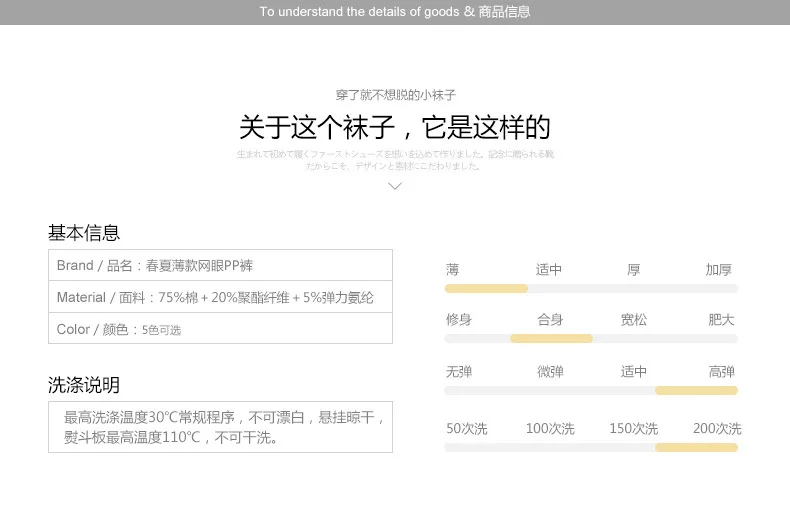Click the 洗涤说明 section heading
790x518 pixels.
[x=84, y=385]
